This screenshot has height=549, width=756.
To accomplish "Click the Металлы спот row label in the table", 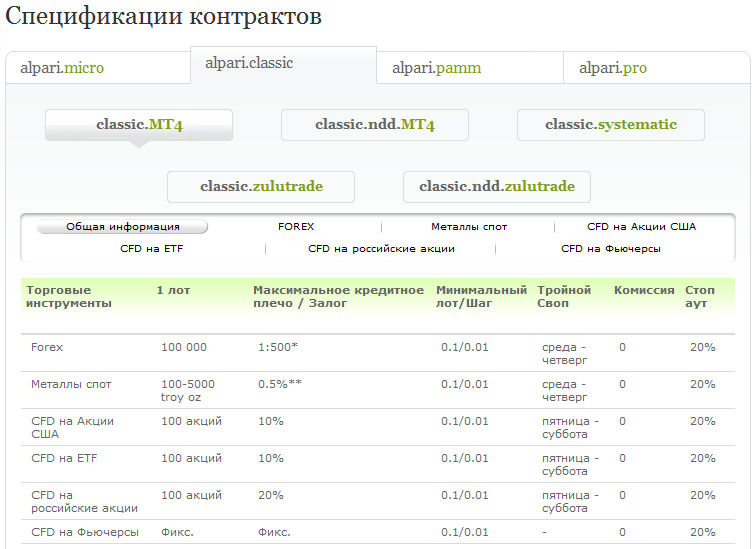I will pos(71,384).
